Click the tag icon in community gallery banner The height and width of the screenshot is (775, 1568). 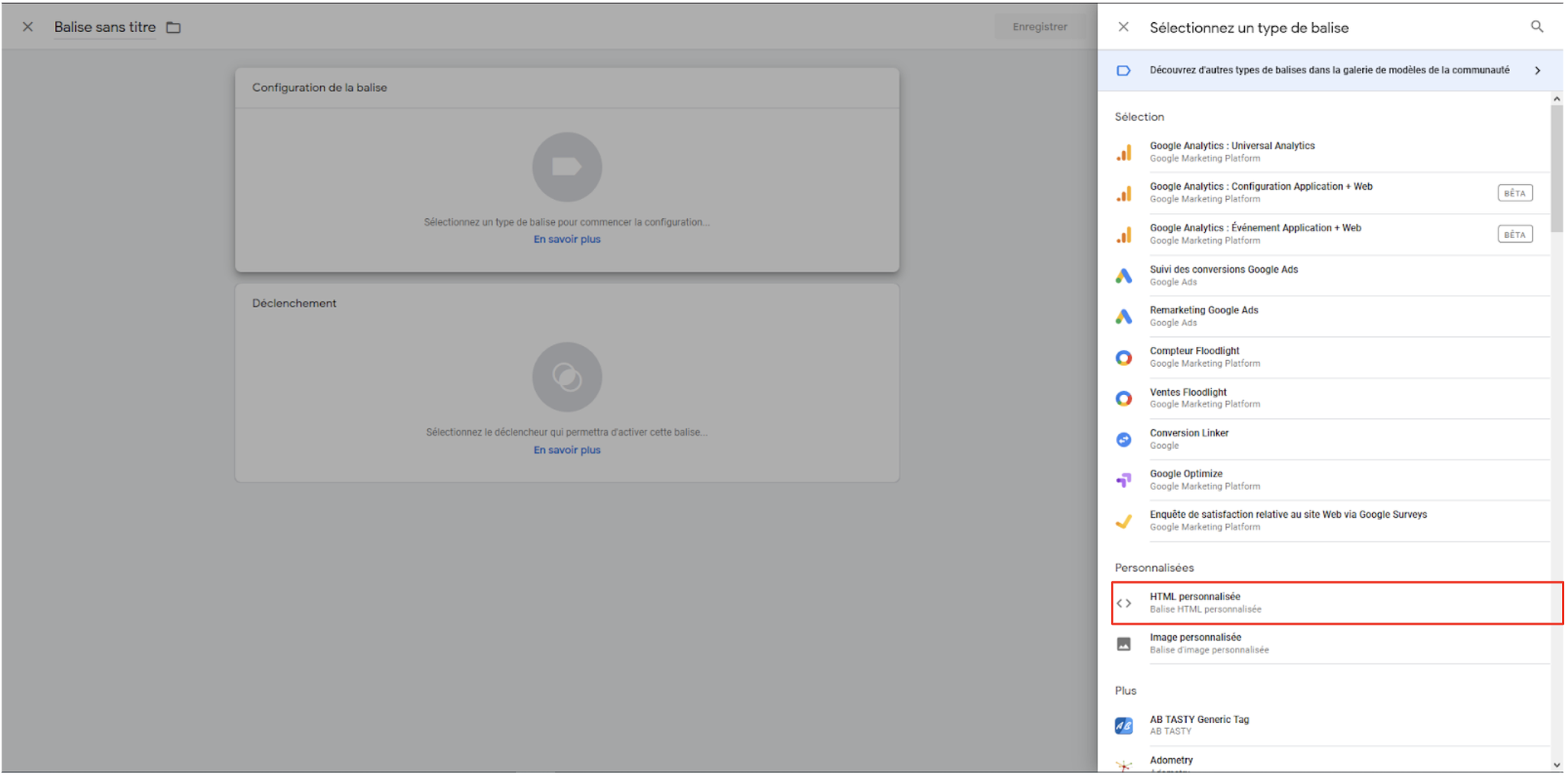1123,70
